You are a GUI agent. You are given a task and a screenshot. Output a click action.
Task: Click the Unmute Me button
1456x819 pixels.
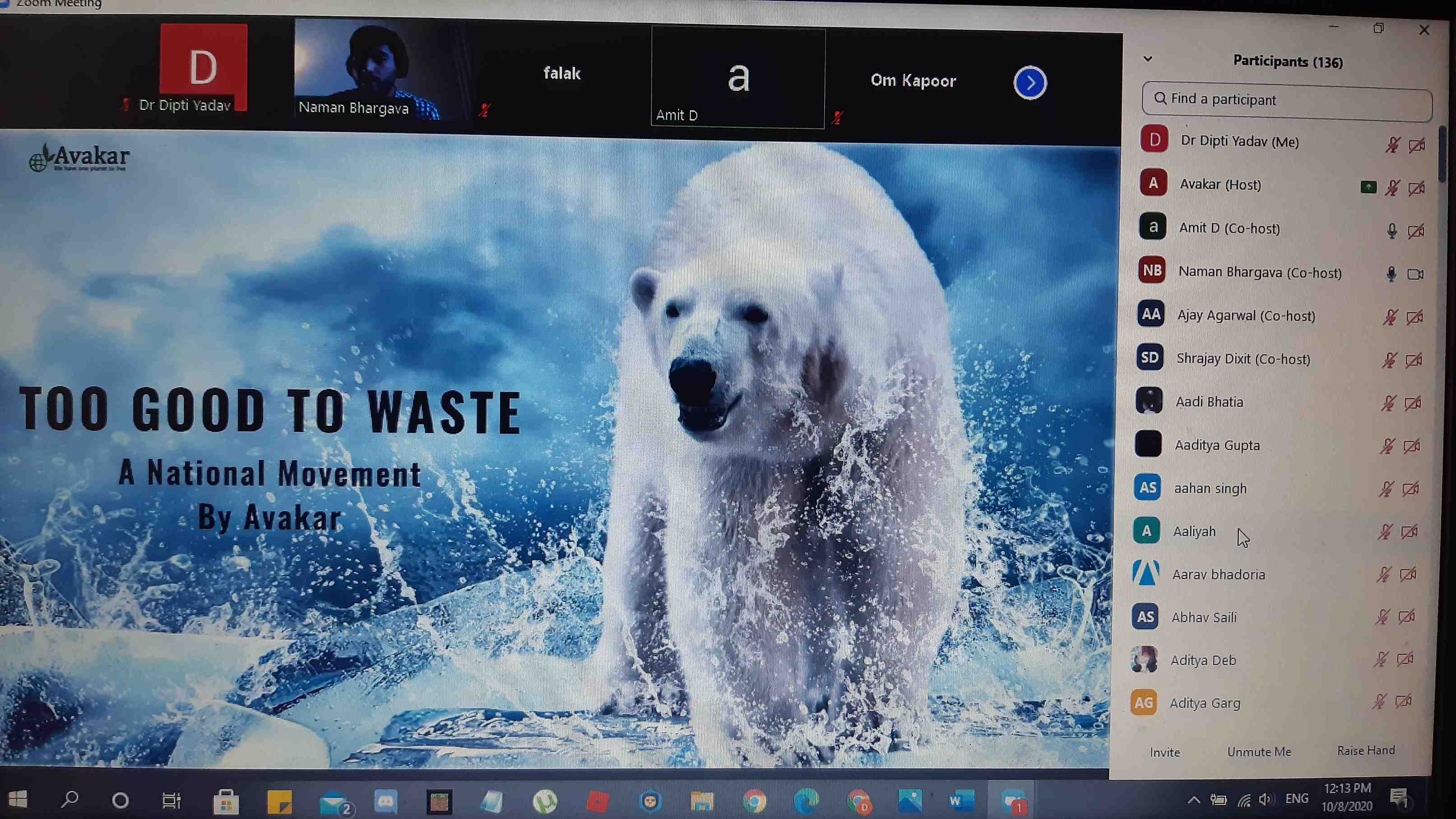click(1259, 752)
